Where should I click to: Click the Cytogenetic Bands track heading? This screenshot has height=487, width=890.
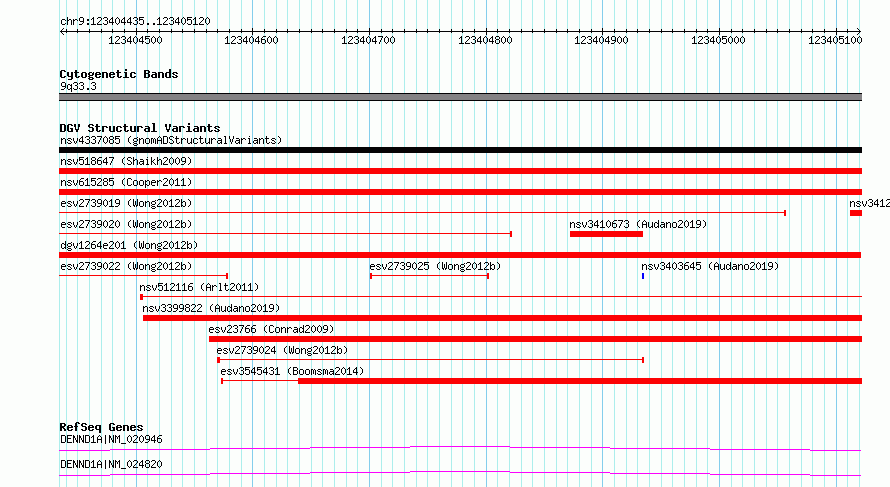(x=119, y=74)
